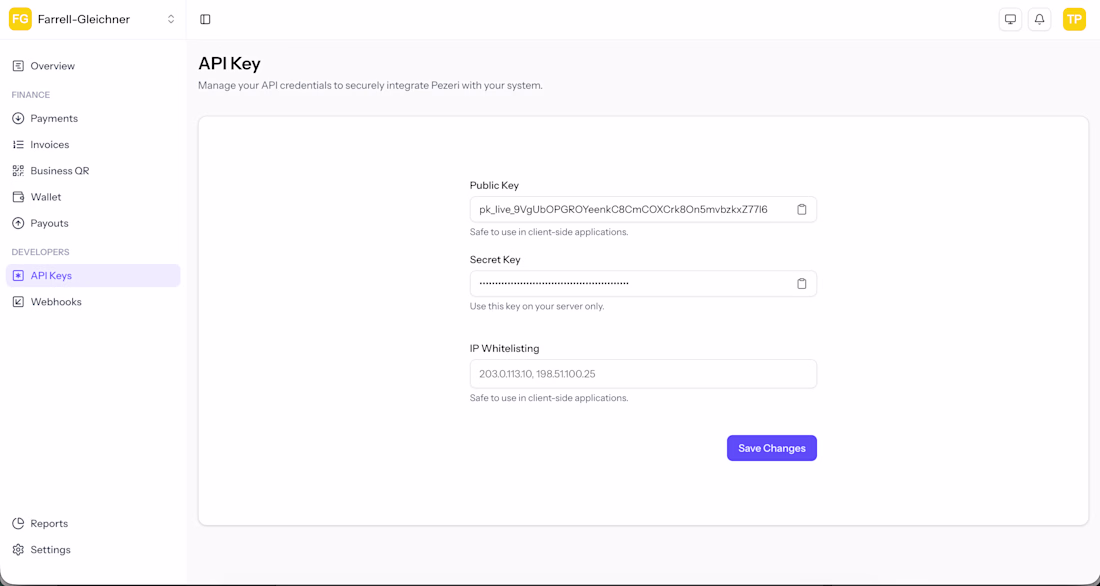
Task: Open the Wallet section
Action: pyautogui.click(x=46, y=197)
